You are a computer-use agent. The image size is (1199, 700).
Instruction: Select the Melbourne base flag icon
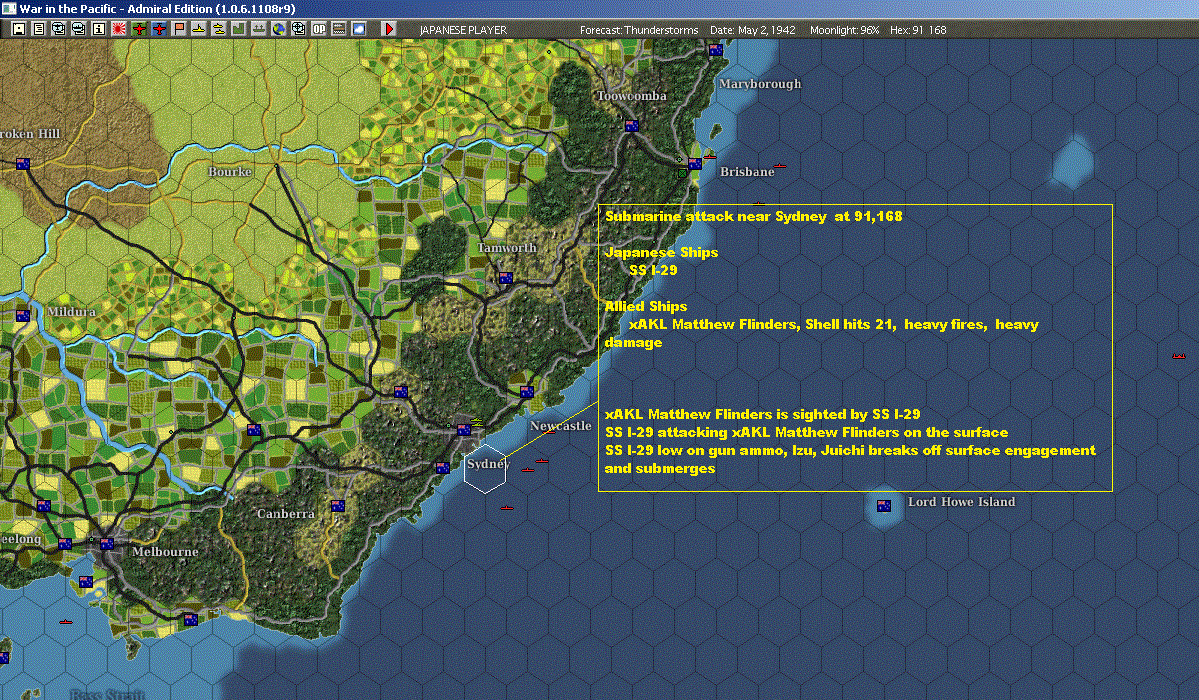[x=106, y=544]
